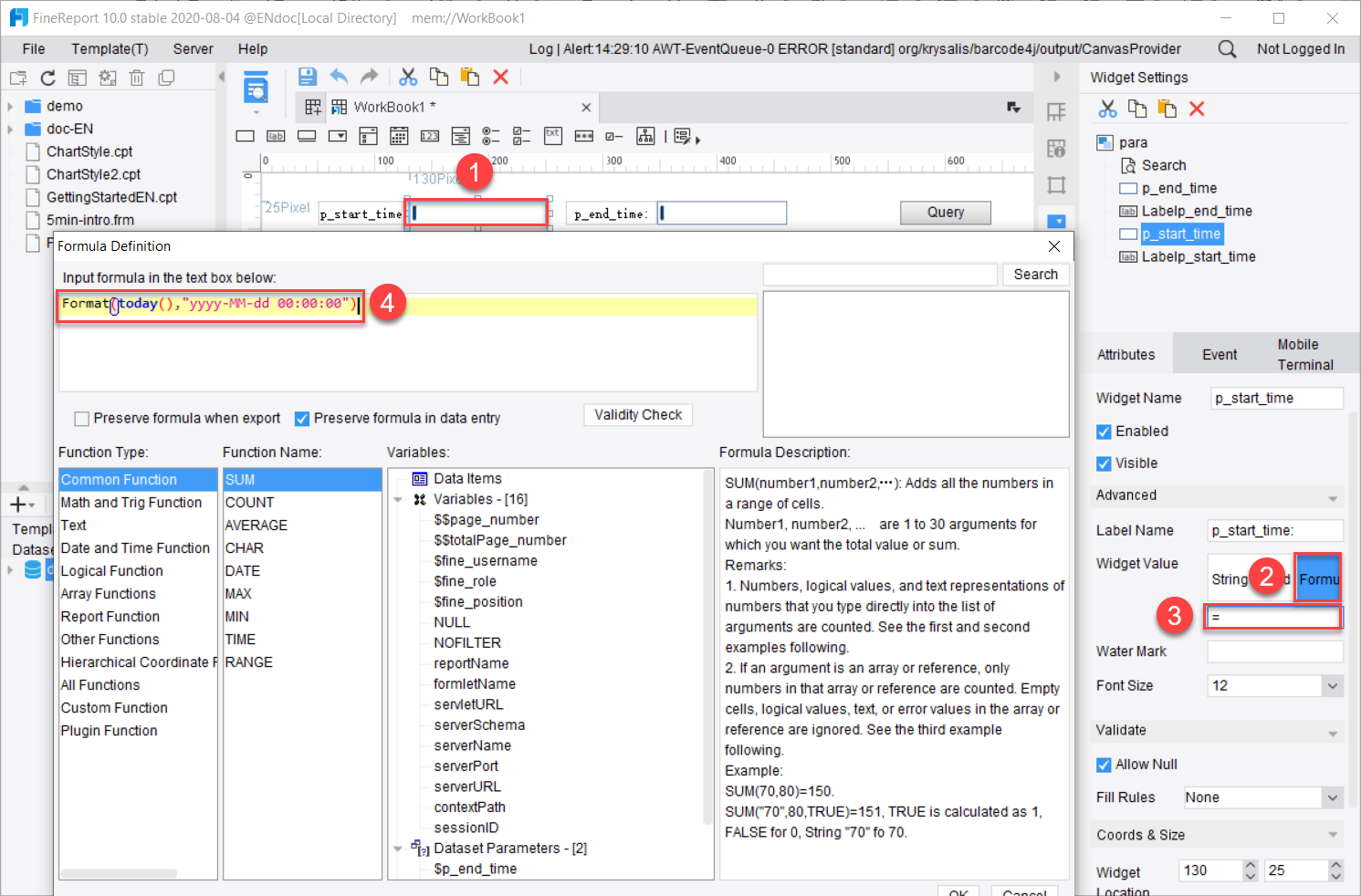Image resolution: width=1361 pixels, height=896 pixels.
Task: Collapse the Variables tree in formula dialog
Action: 397,499
